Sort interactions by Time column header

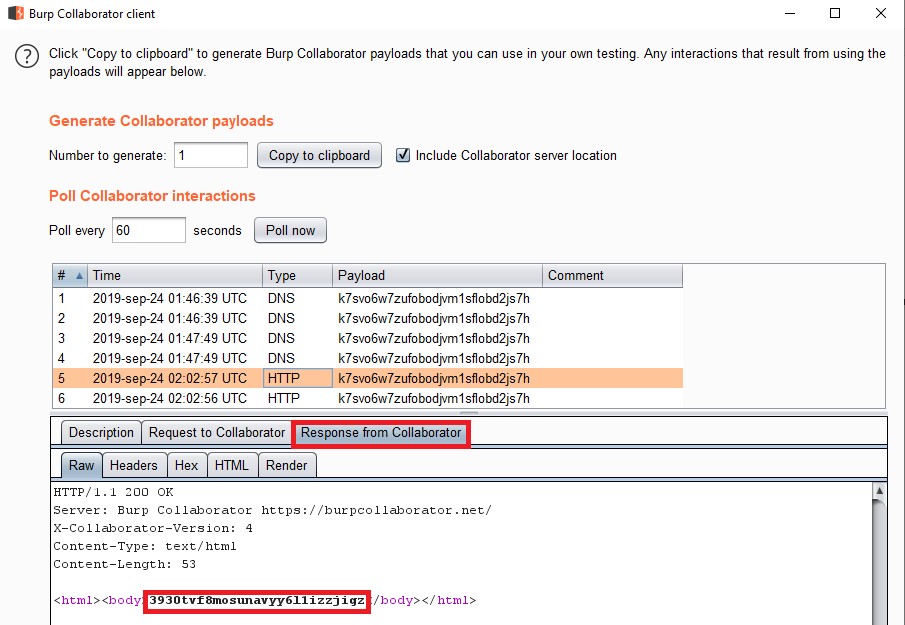point(175,275)
